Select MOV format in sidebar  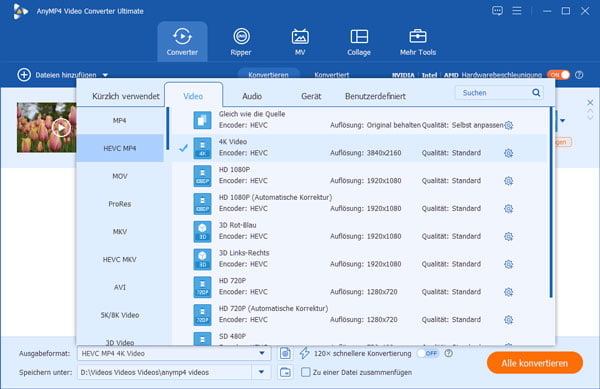click(x=120, y=176)
